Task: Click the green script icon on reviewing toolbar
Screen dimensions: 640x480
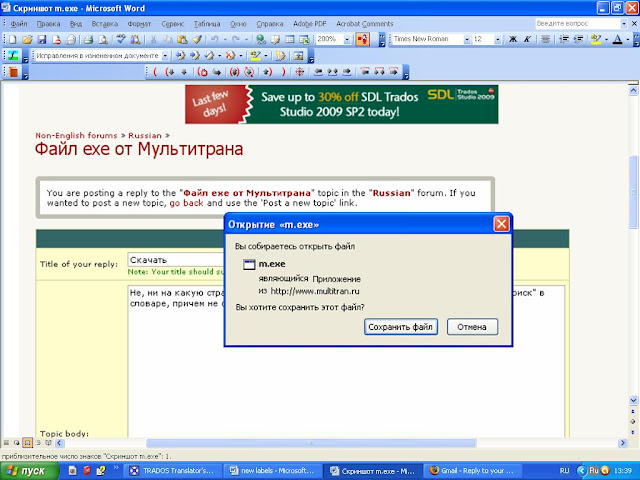Action: coord(13,56)
